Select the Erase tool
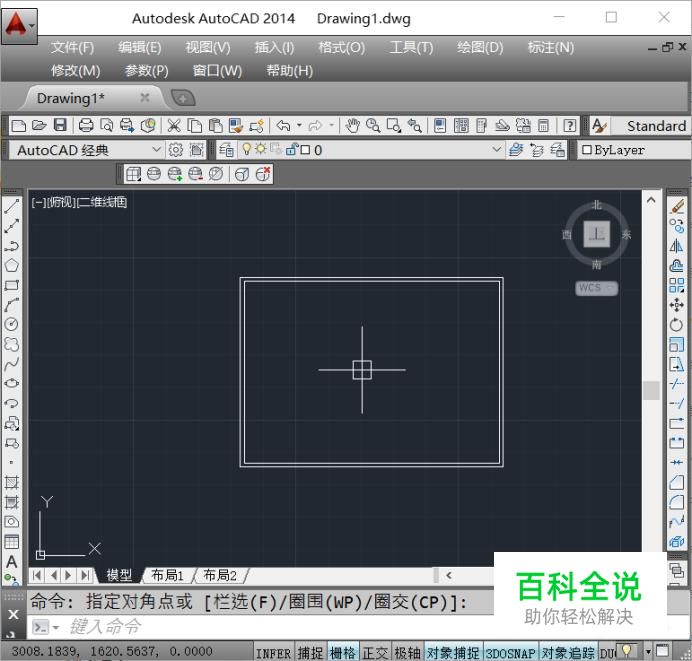 click(676, 207)
